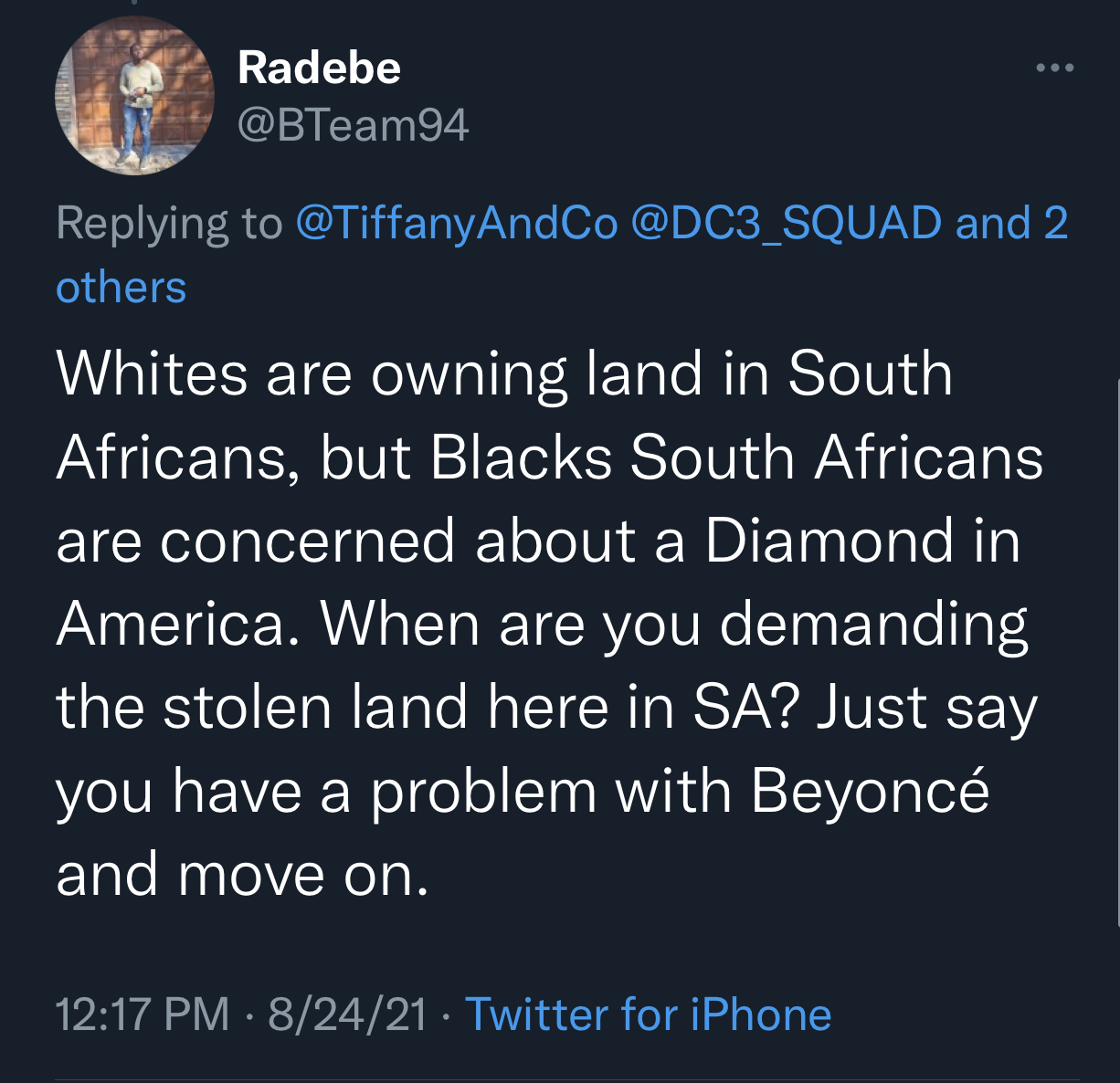Expand the "and 2 others" recipients list

click(1011, 223)
